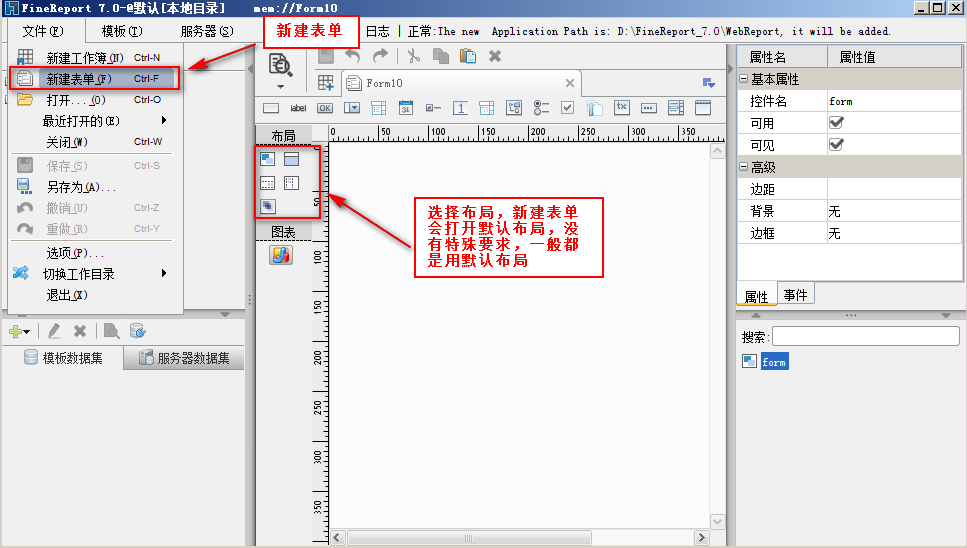
Task: Click the delete X toolbar icon
Action: (x=495, y=56)
